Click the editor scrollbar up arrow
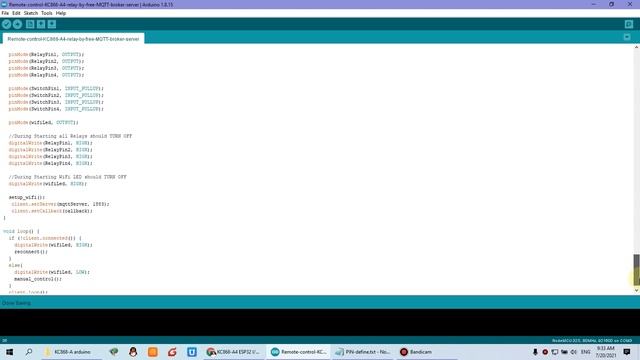640x360 pixels. coord(636,47)
